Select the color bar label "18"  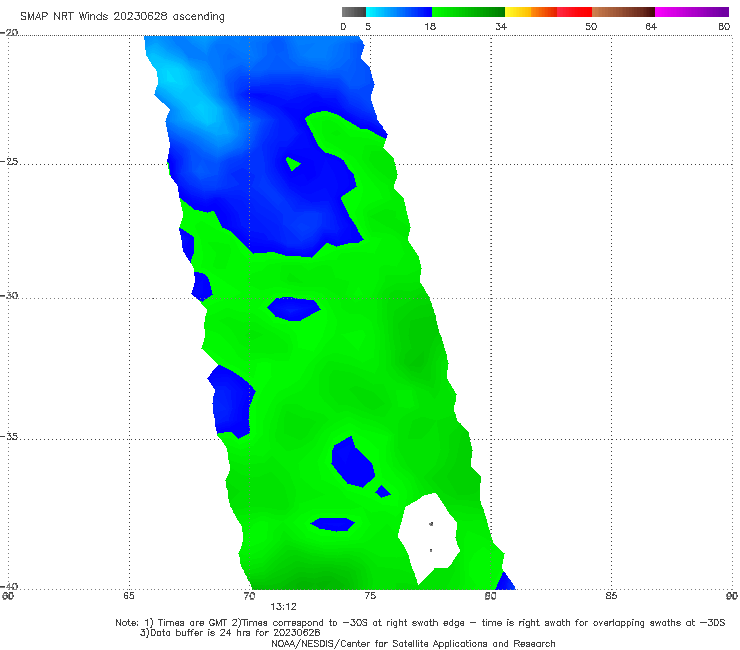pos(430,26)
